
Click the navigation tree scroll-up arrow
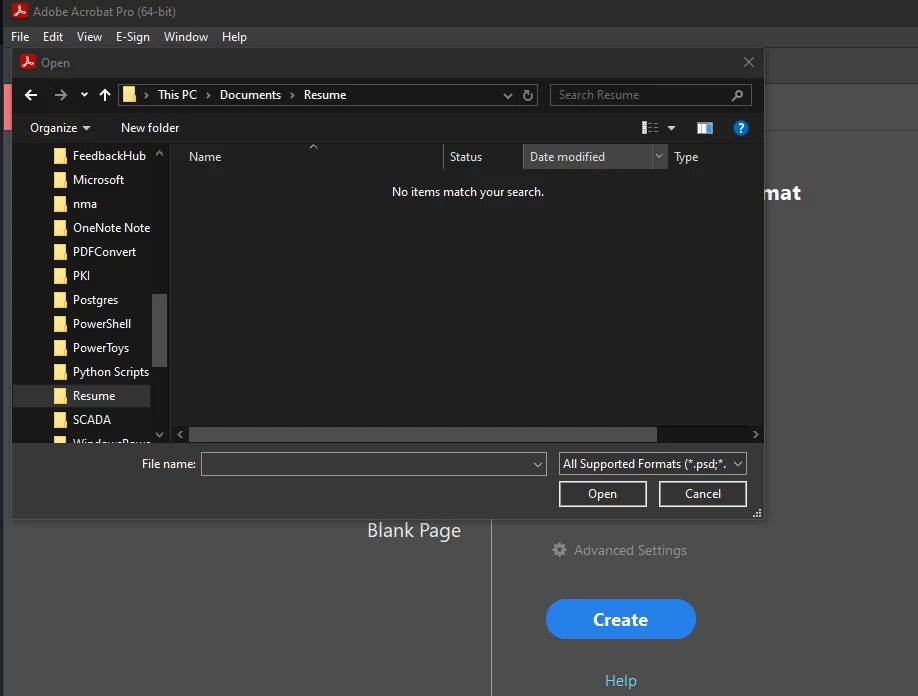(159, 153)
